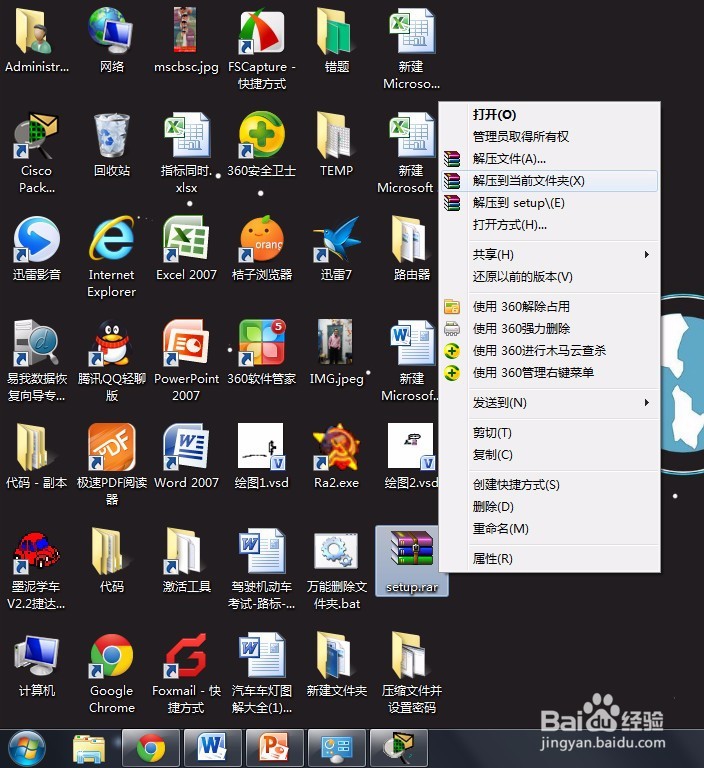Choose 打开方式(H)... menu entry
This screenshot has height=768, width=704.
pos(549,225)
